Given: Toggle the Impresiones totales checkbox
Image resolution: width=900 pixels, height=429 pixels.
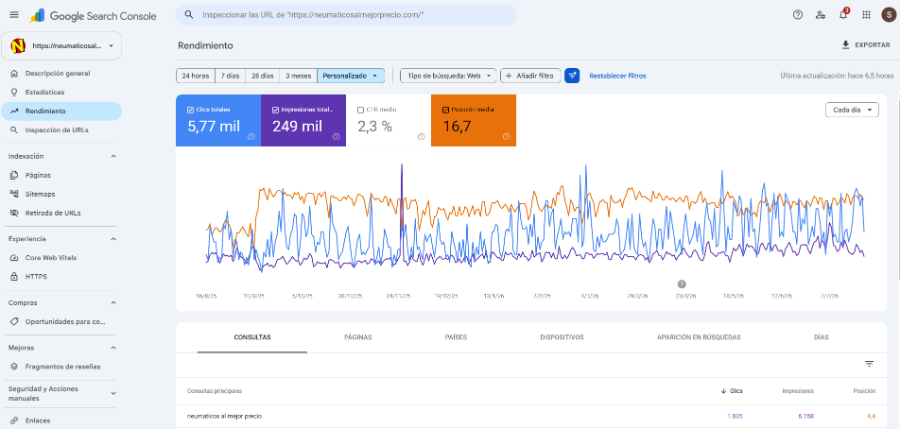Looking at the screenshot, I should [x=276, y=109].
